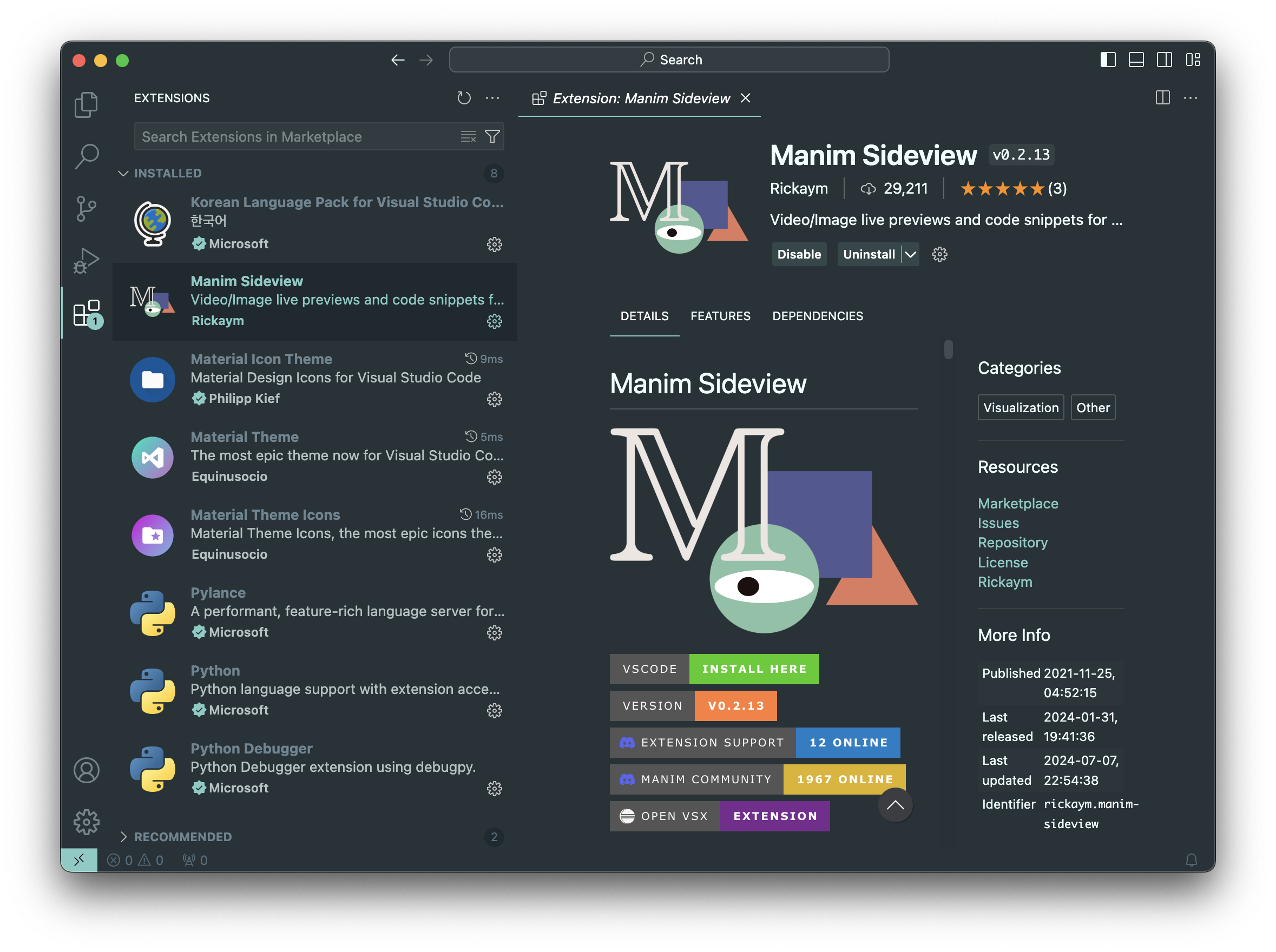Open gear next to Uninstall button
This screenshot has width=1276, height=952.
pos(939,254)
